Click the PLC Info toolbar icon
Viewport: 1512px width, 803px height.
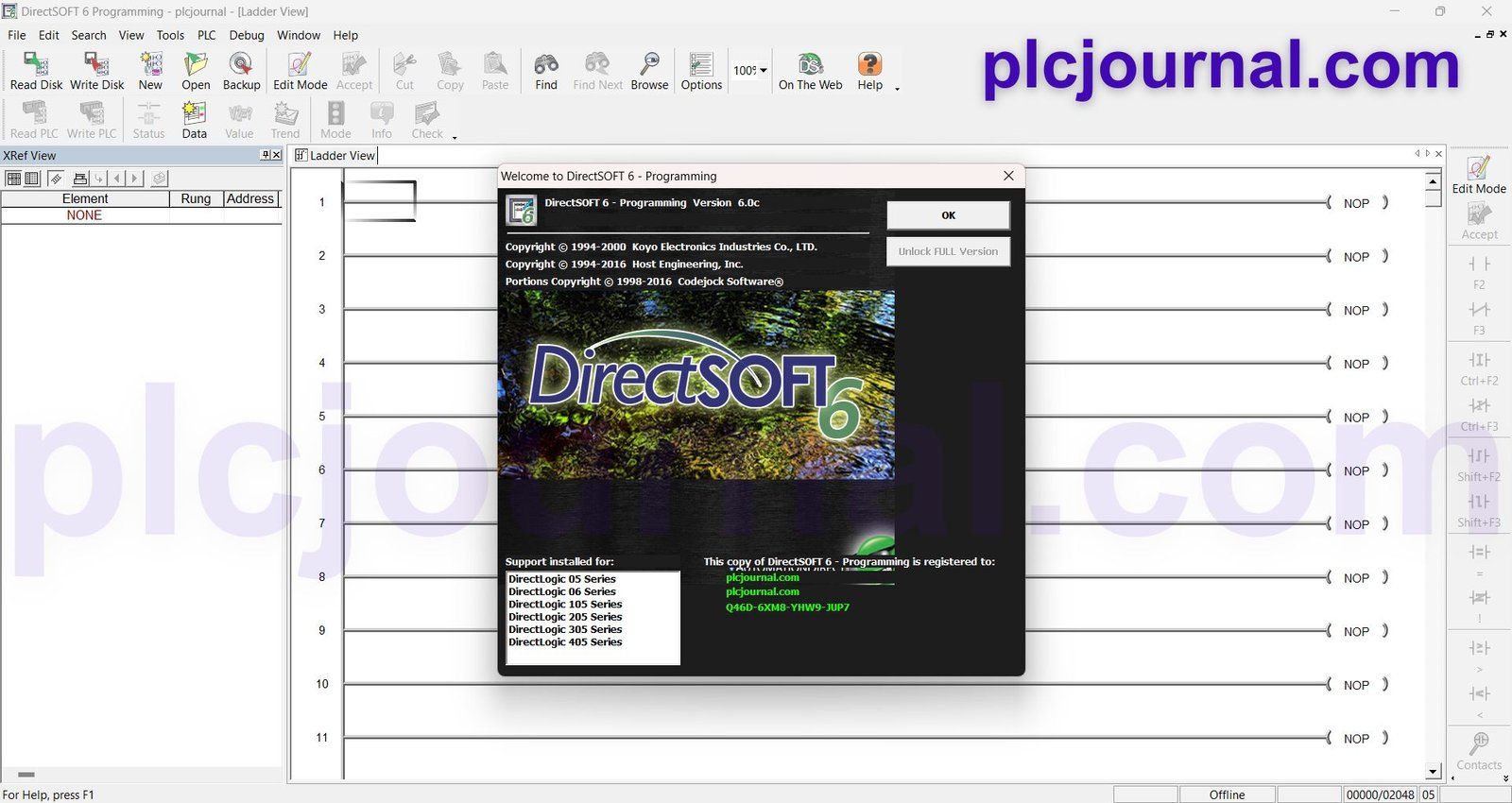[382, 121]
